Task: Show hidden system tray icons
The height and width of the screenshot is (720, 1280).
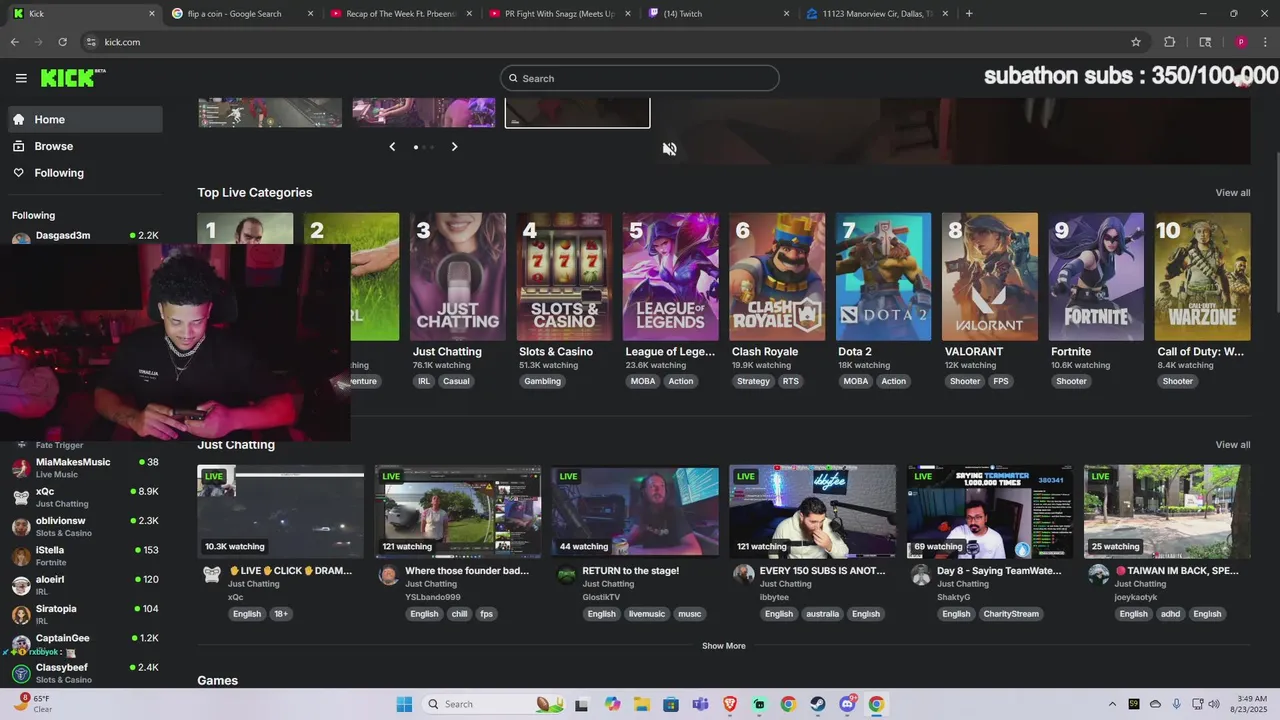Action: coord(1112,704)
